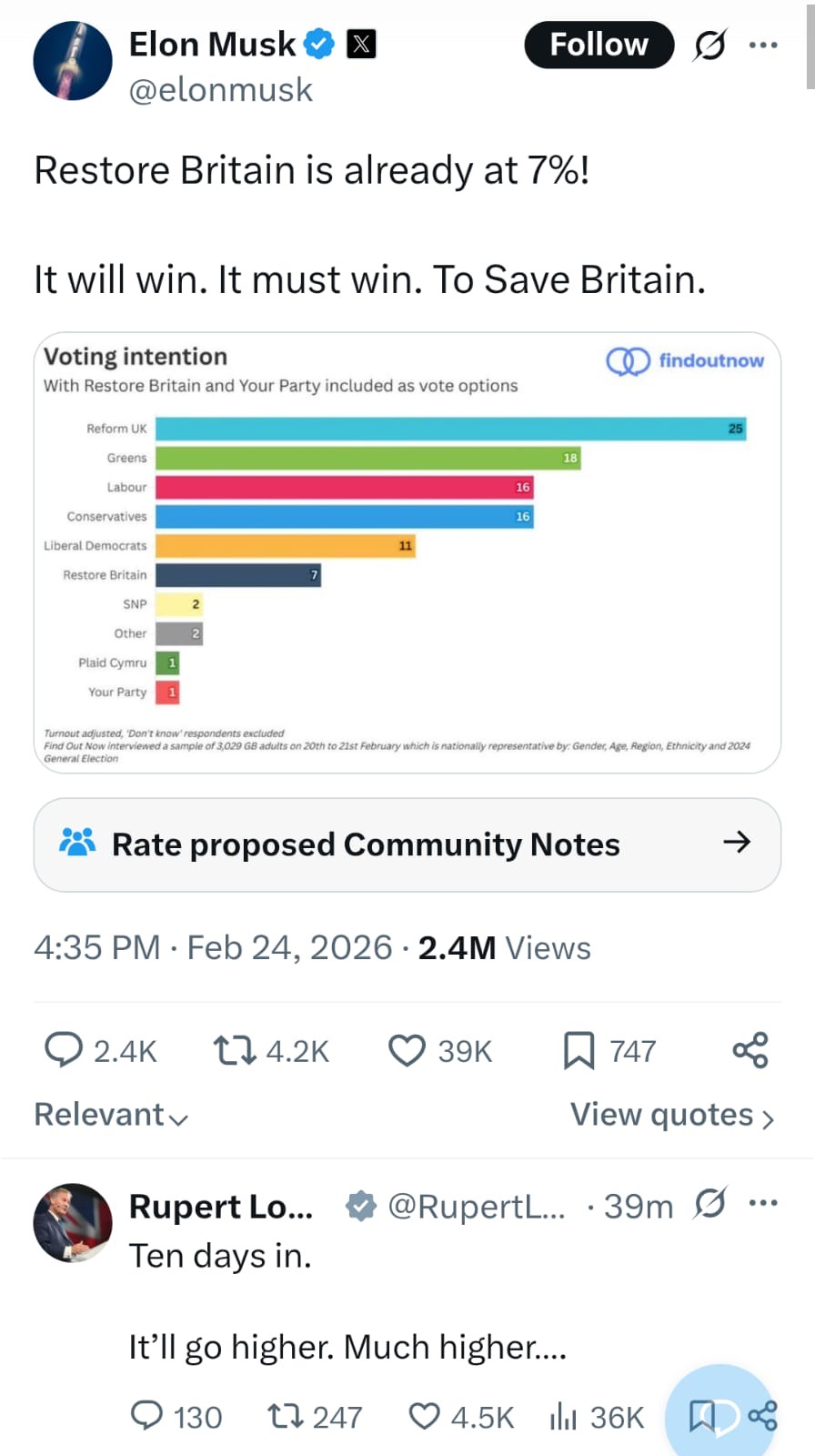Open more options on Rupert Lowe's reply

[762, 1203]
